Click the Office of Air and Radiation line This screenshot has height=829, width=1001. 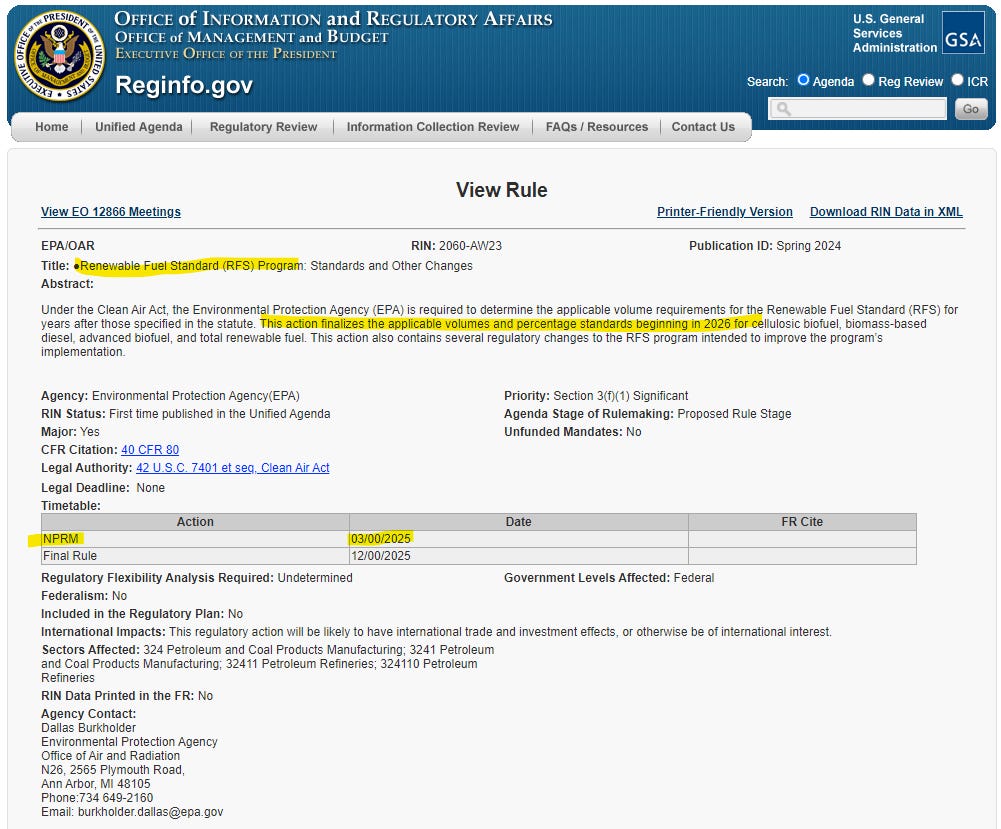click(x=110, y=756)
